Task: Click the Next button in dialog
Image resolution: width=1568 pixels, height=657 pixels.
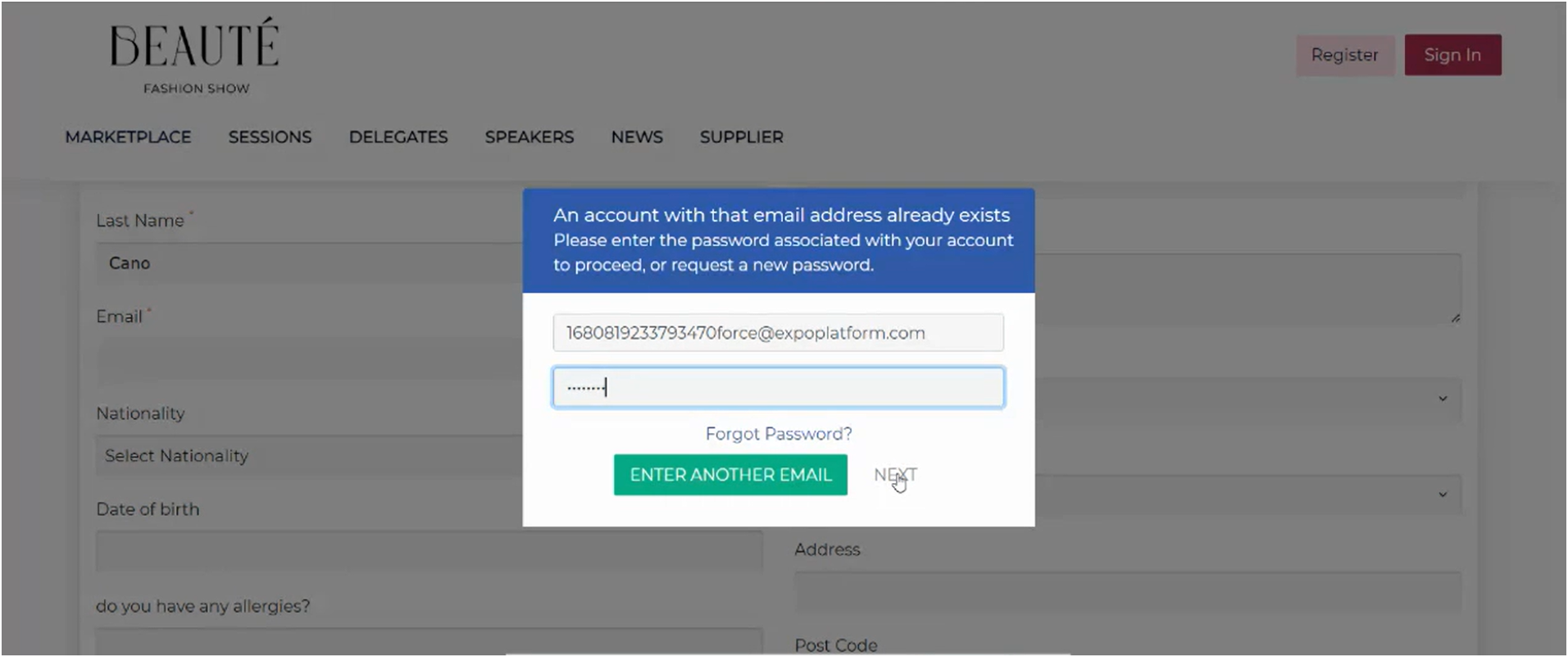Action: pos(895,475)
